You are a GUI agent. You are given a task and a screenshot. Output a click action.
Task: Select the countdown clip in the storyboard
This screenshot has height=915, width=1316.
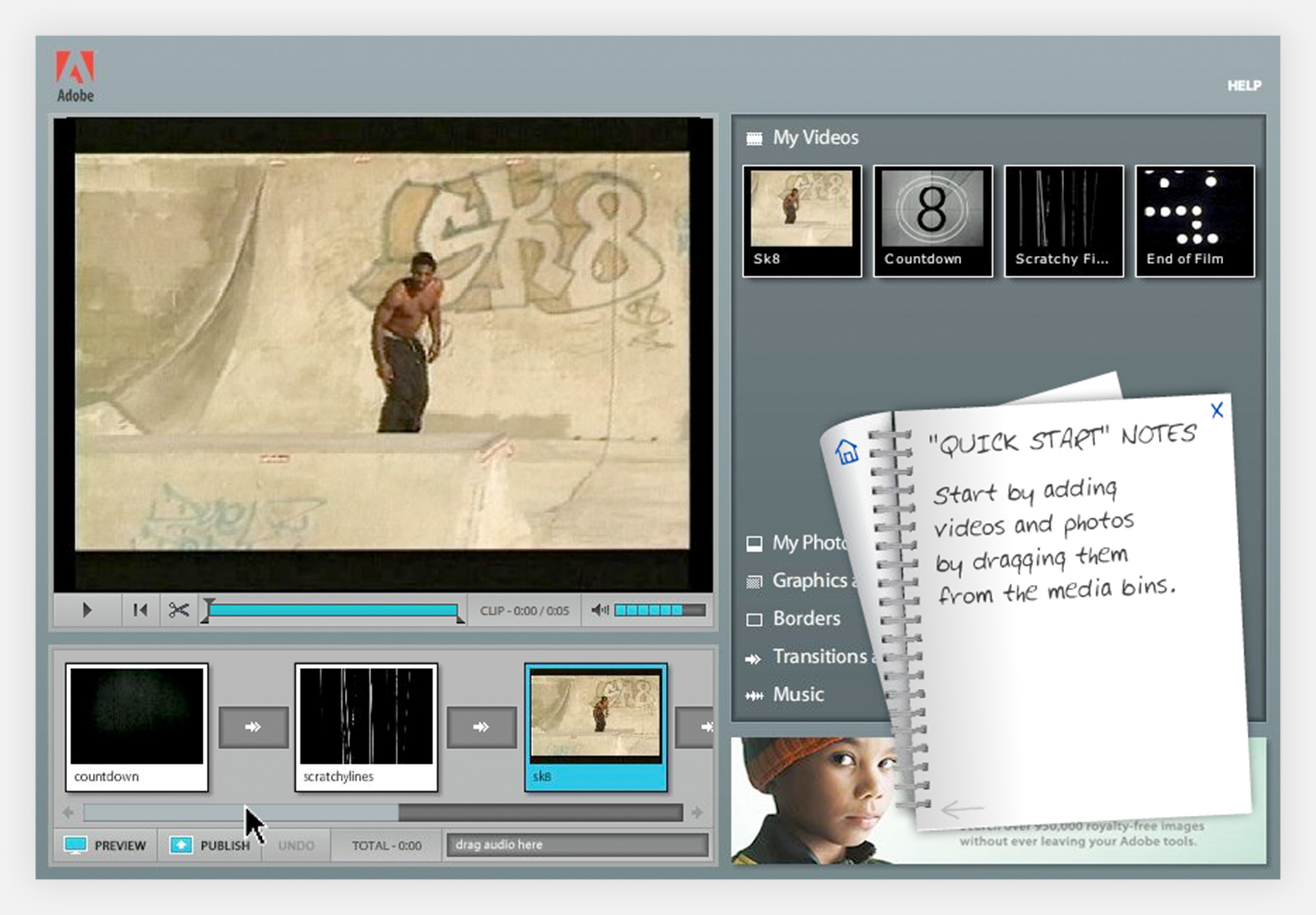pos(137,727)
